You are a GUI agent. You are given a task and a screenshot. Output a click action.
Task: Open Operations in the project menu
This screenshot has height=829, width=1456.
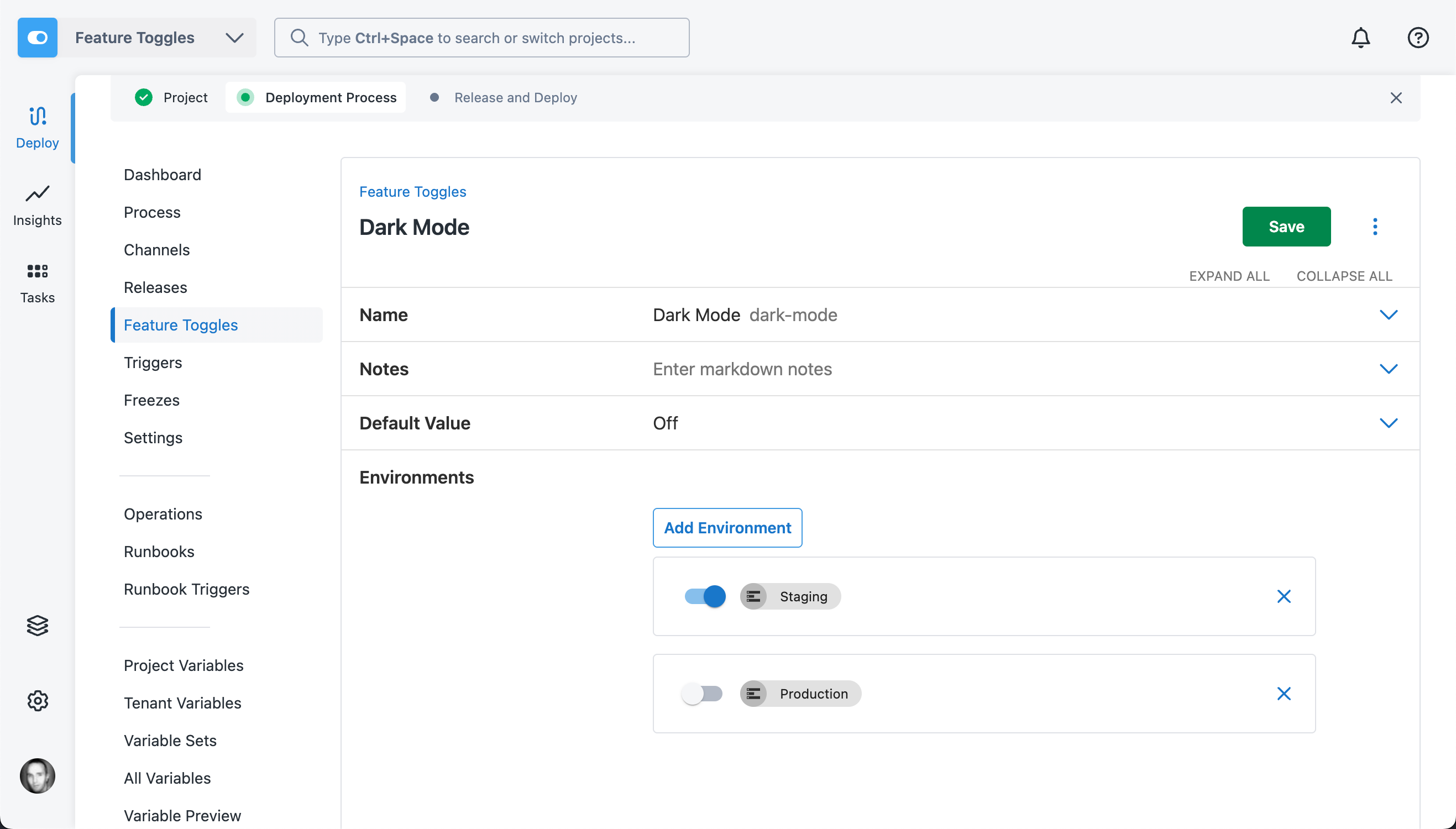[x=163, y=514]
